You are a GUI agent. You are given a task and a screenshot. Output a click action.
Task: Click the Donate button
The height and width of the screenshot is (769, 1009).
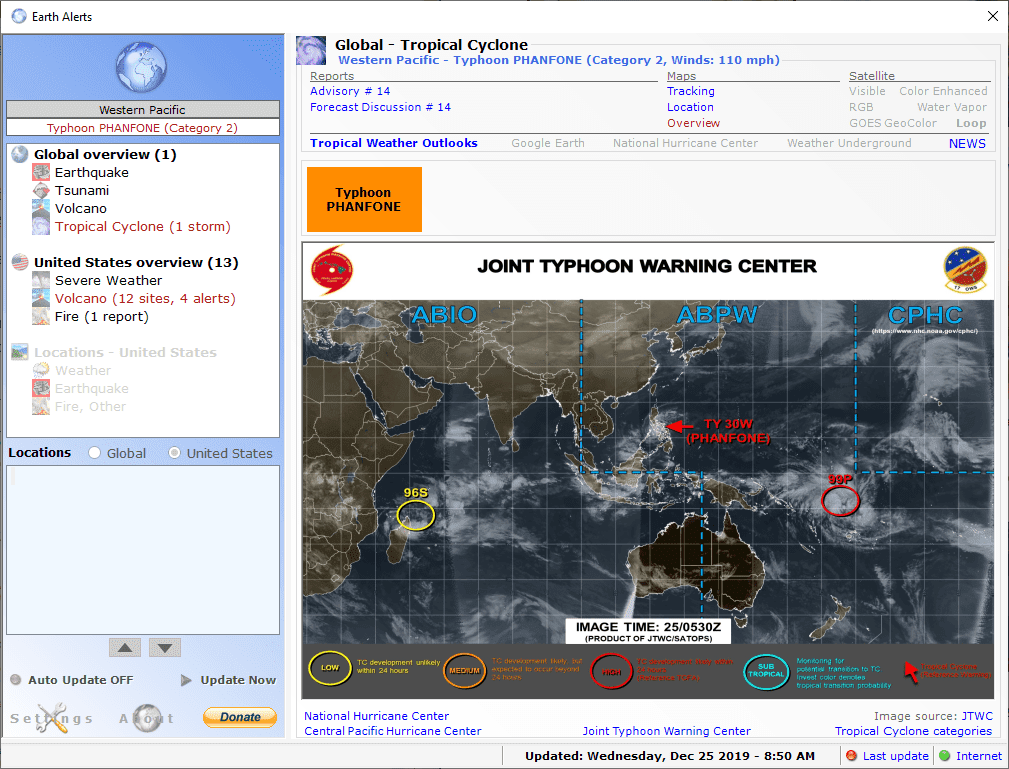(x=240, y=717)
